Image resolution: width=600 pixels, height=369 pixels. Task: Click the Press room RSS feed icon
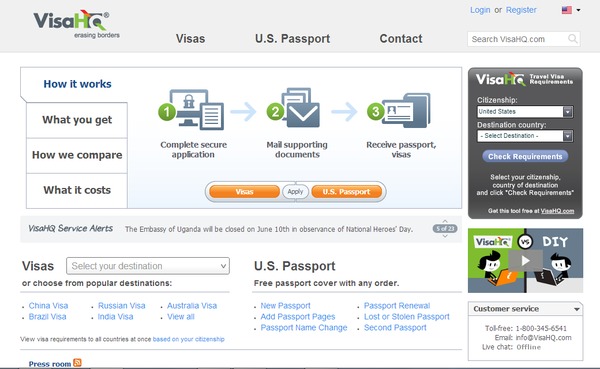pyautogui.click(x=77, y=362)
